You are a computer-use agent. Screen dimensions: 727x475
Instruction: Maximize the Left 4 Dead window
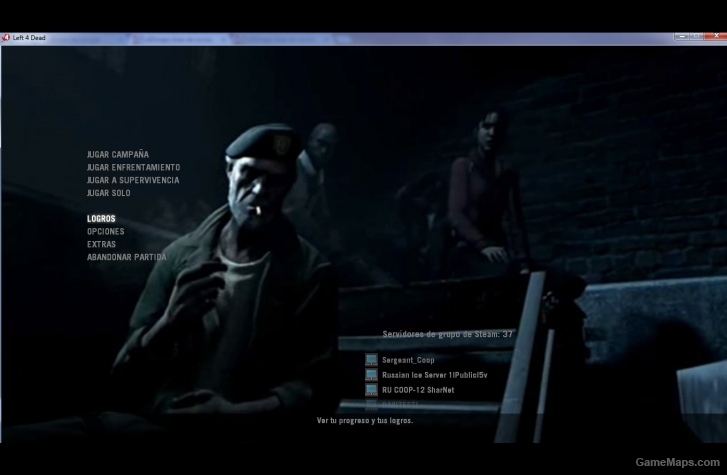click(x=696, y=36)
